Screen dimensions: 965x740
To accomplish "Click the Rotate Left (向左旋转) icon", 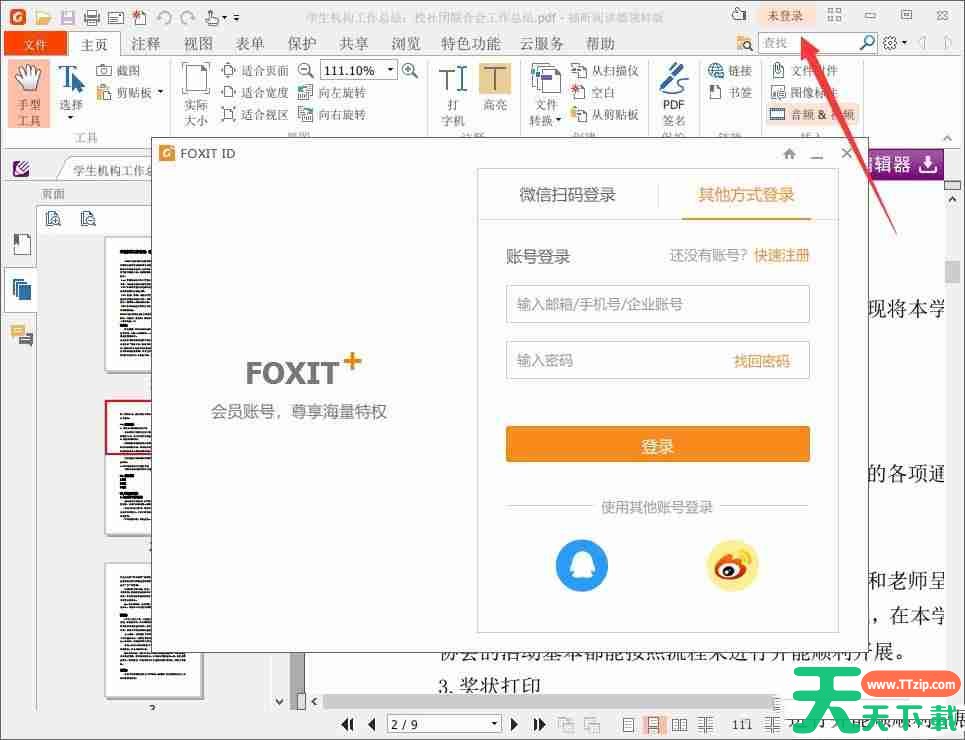I will coord(306,92).
